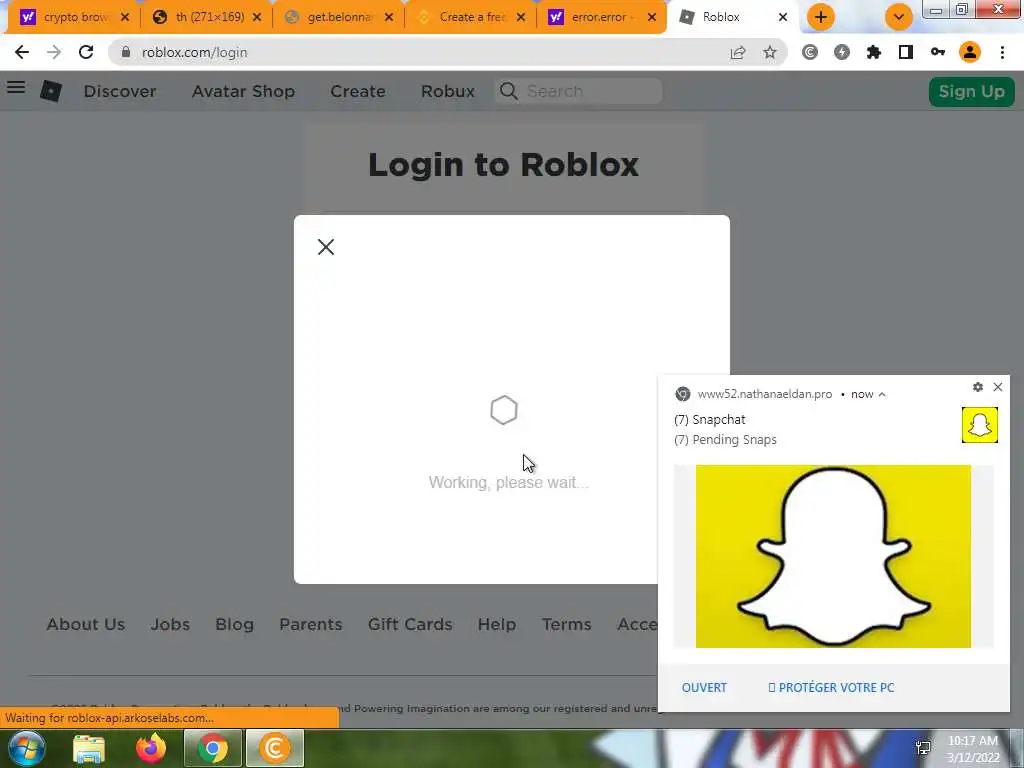This screenshot has width=1024, height=768.
Task: Open the Windows Start menu
Action: 25,748
